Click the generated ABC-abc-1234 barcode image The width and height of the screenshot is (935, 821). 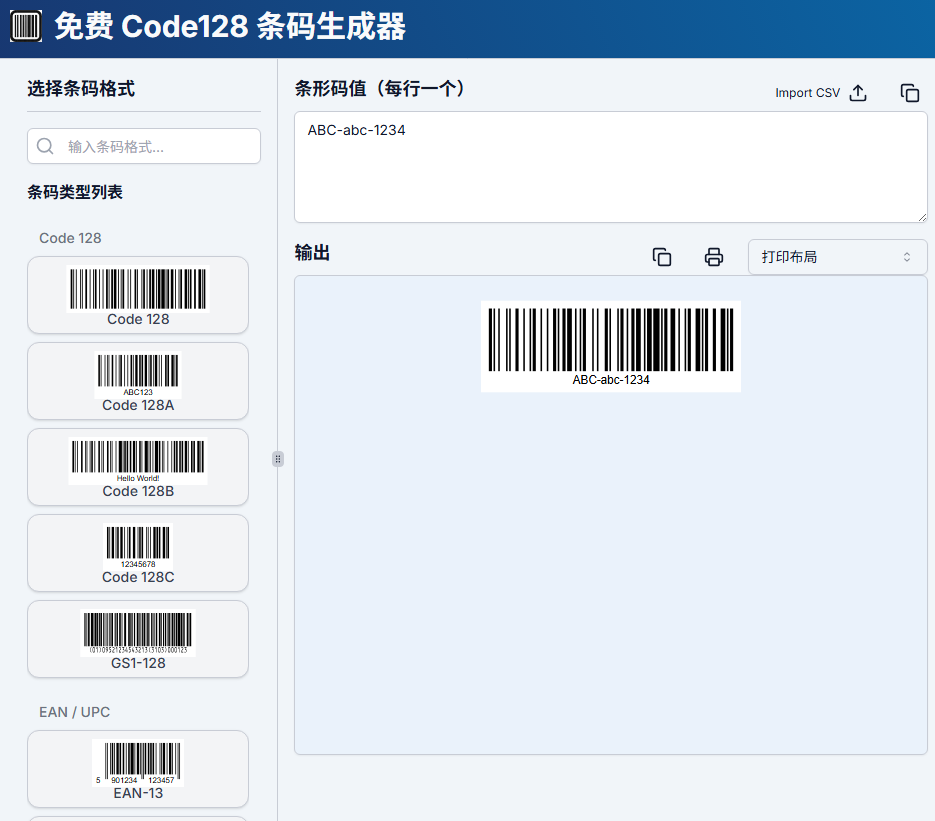(x=611, y=346)
